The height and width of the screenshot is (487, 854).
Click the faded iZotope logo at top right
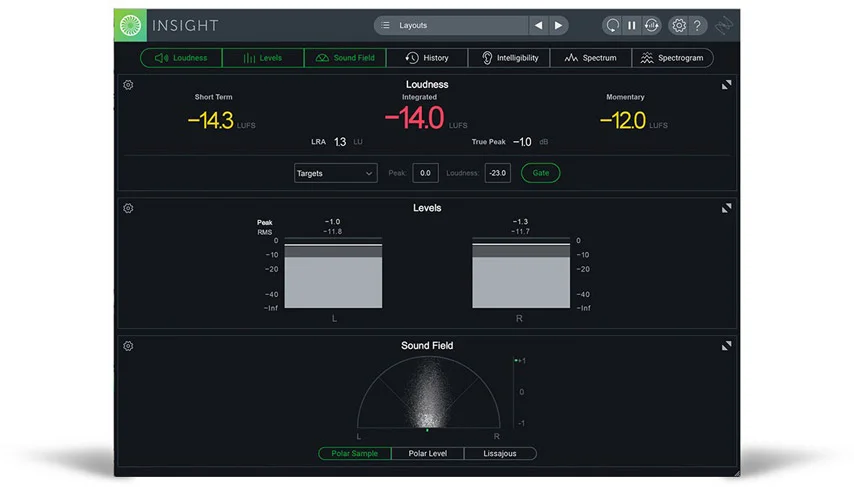pos(724,25)
